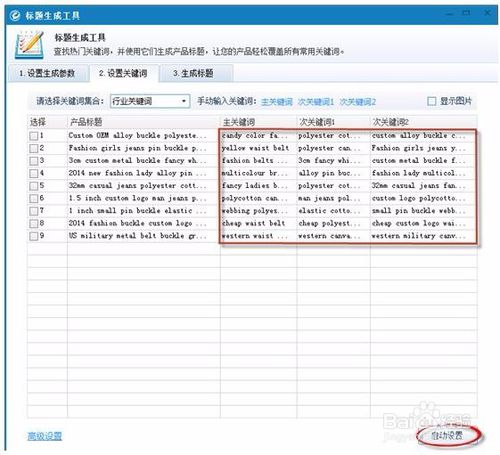The height and width of the screenshot is (455, 500).
Task: Click keyword2 cell "western military canv..."
Action: (x=419, y=236)
